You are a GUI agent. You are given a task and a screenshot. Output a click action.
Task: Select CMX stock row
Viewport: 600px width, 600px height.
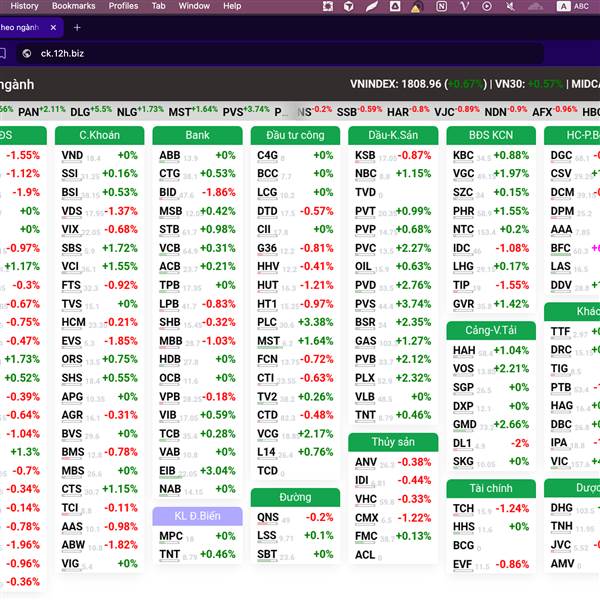click(x=393, y=518)
